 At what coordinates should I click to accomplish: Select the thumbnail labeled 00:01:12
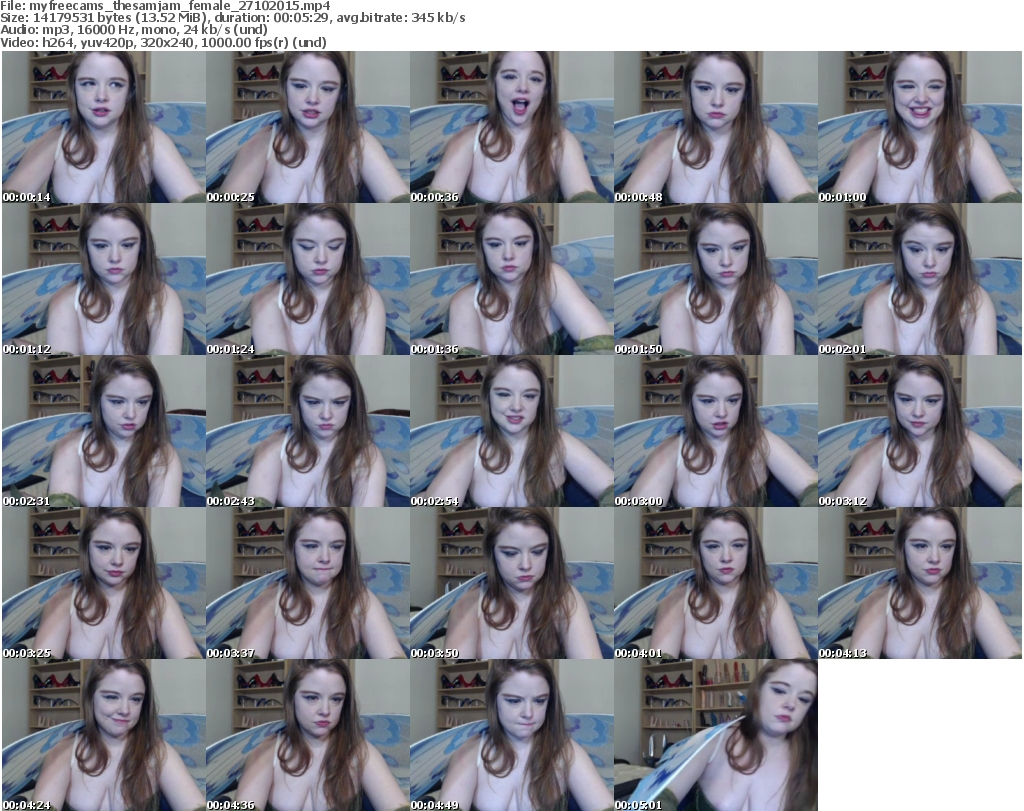pos(104,279)
